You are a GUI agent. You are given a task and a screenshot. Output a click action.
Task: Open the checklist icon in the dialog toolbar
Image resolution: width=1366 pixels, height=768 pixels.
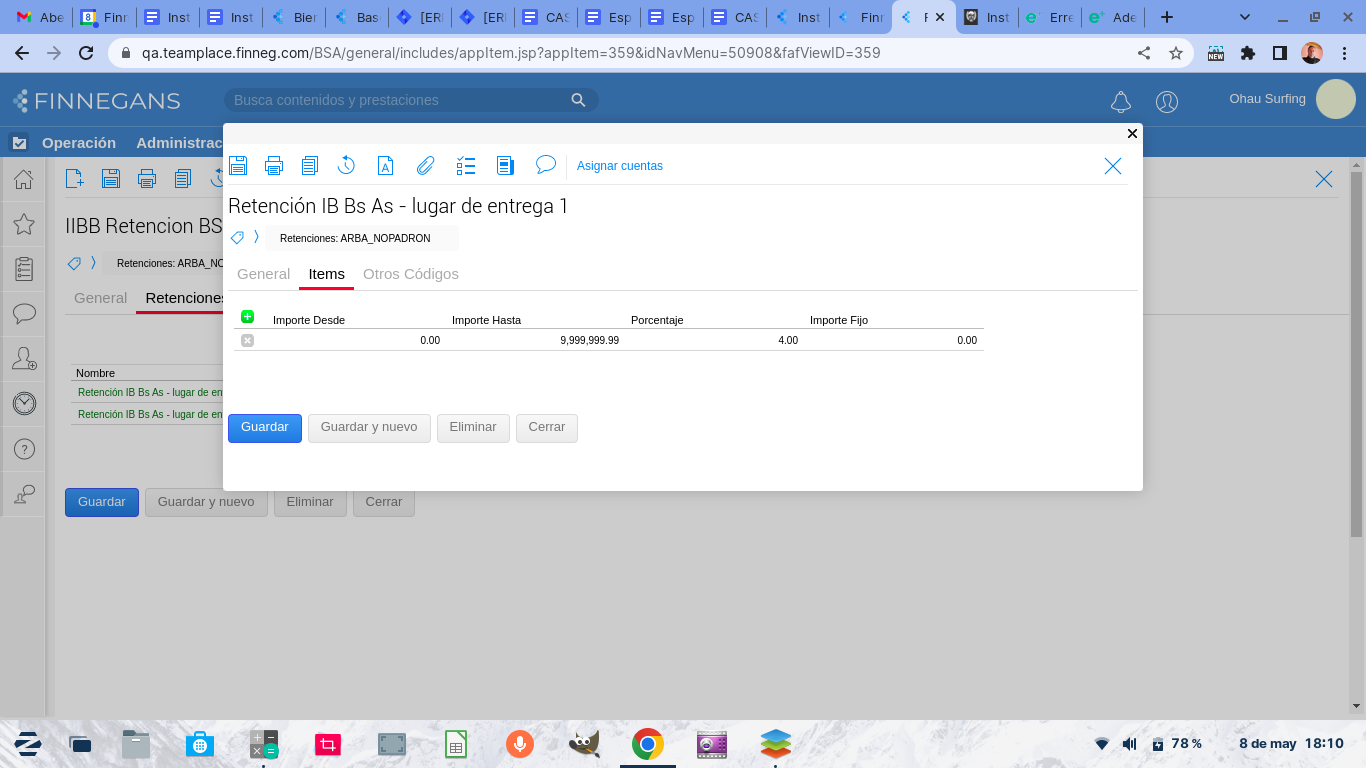point(465,166)
